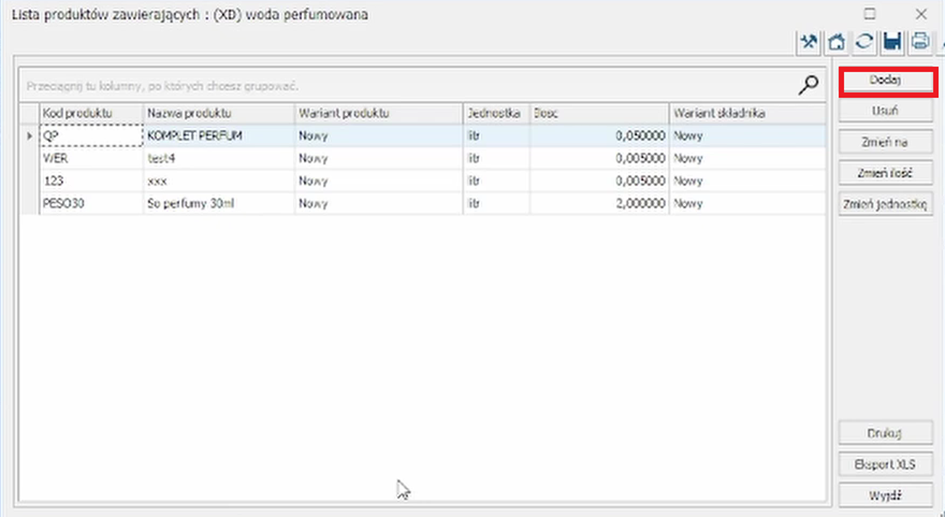Click the Eksport XLS button

(x=885, y=464)
